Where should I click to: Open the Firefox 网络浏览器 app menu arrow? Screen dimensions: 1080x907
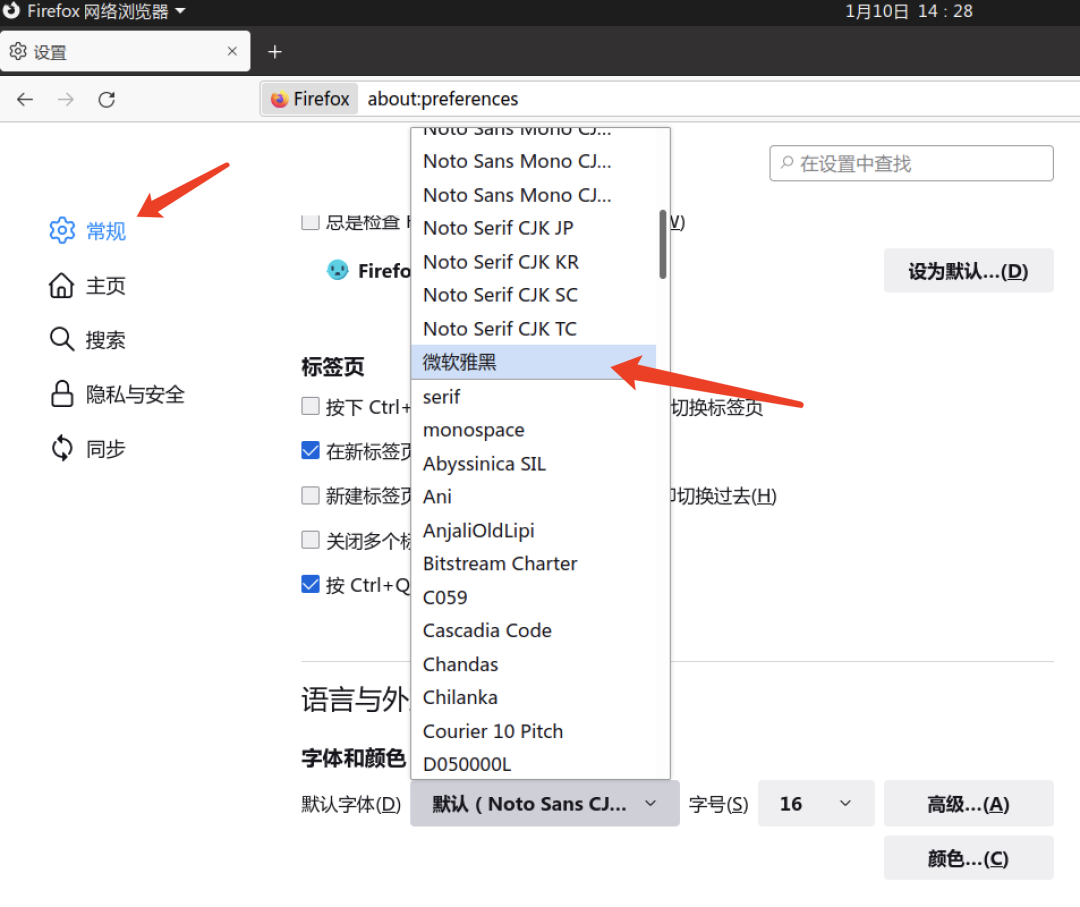tap(180, 11)
